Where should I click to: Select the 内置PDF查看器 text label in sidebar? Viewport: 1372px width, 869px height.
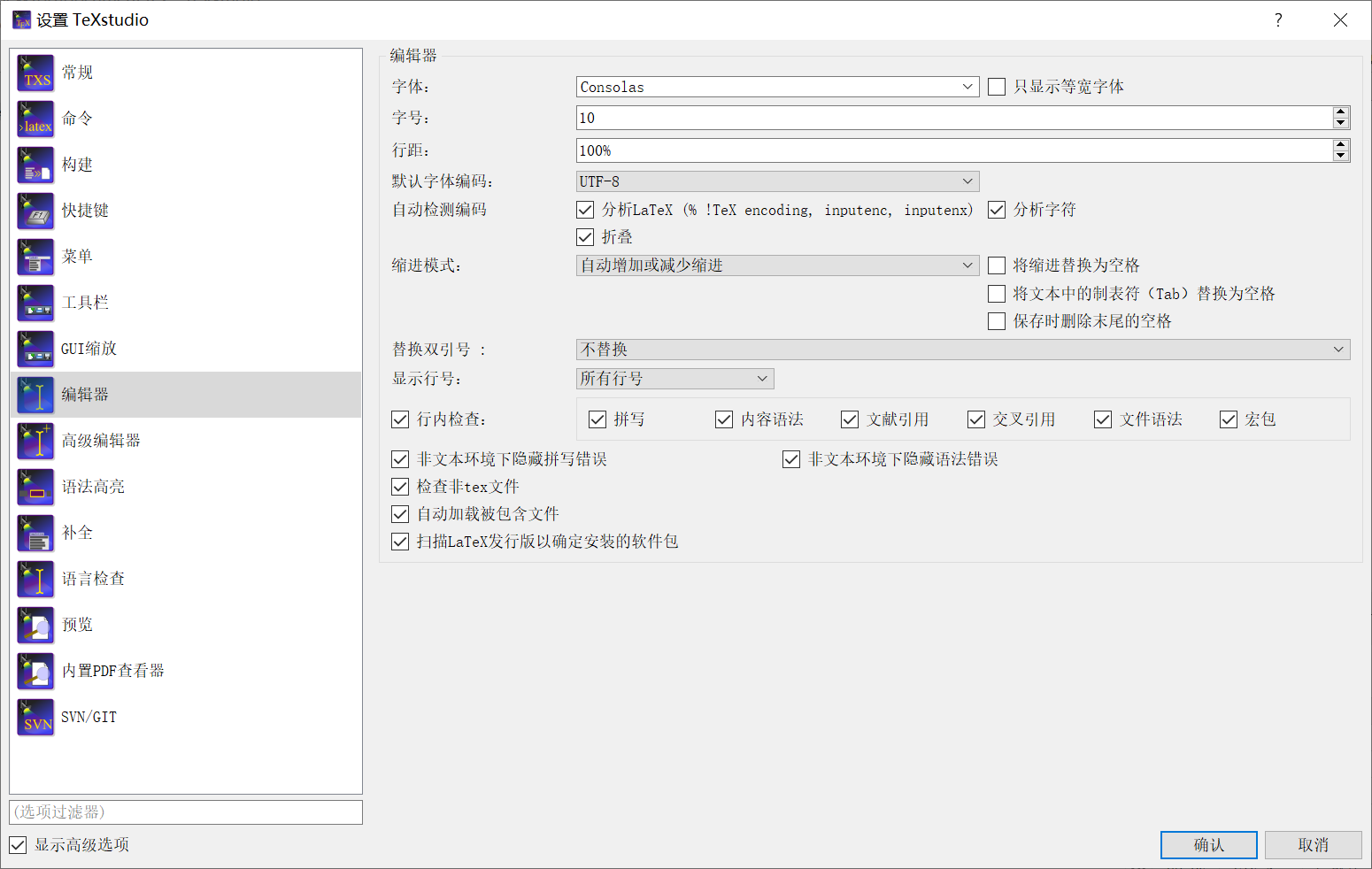(x=113, y=671)
